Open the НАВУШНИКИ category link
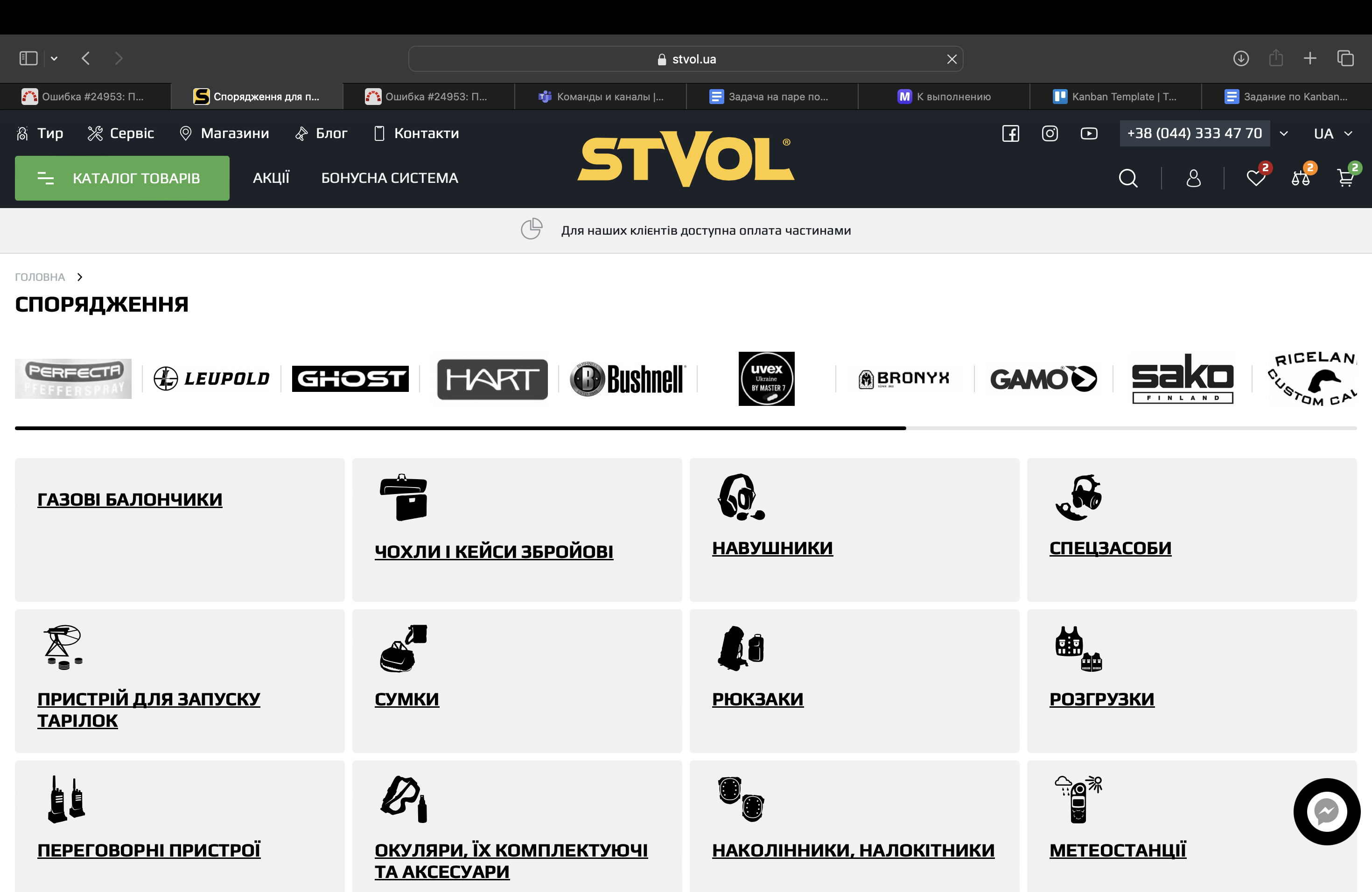Image resolution: width=1372 pixels, height=892 pixels. click(772, 547)
